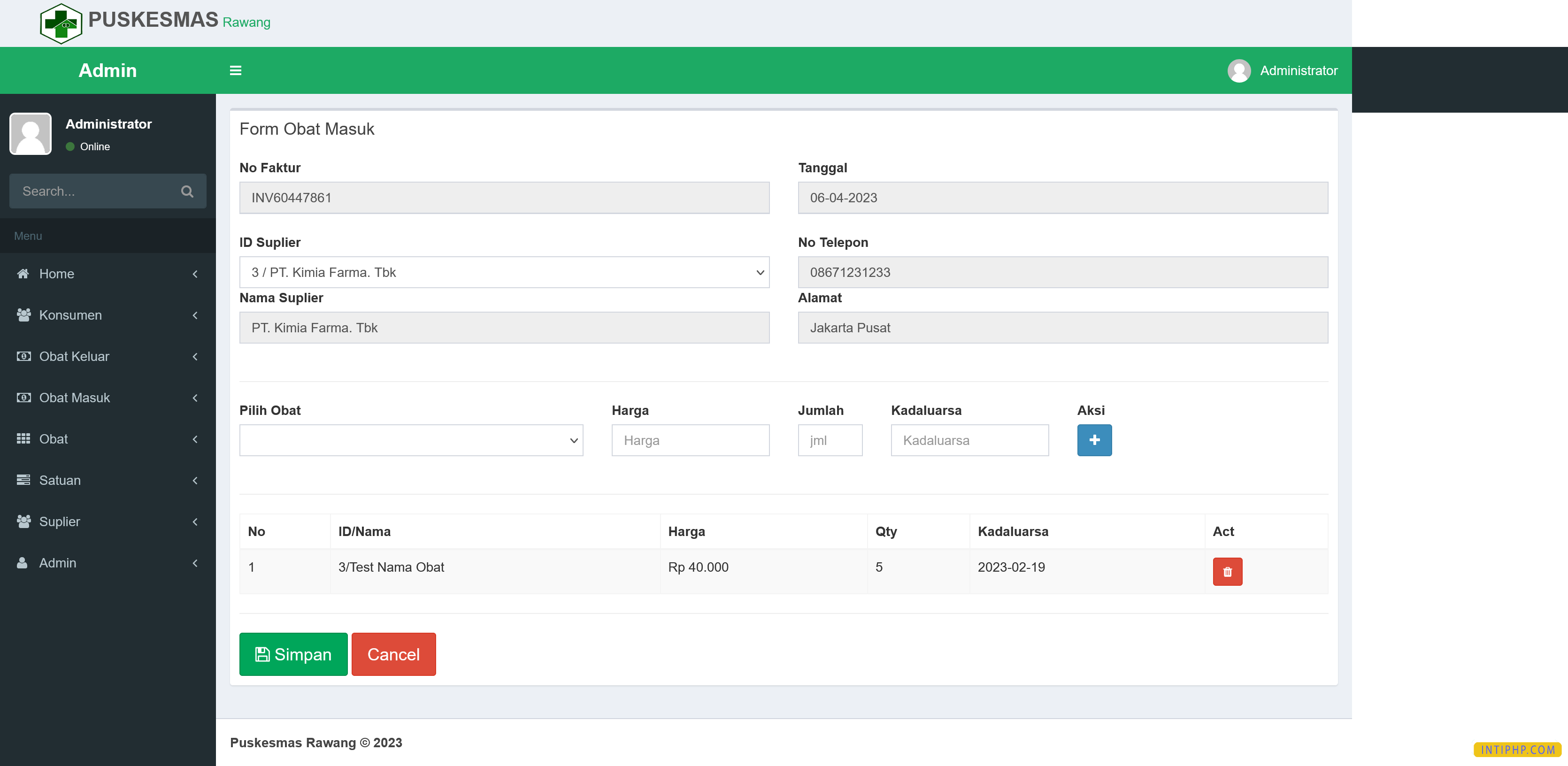Expand the Home menu chevron
1568x766 pixels.
(195, 275)
